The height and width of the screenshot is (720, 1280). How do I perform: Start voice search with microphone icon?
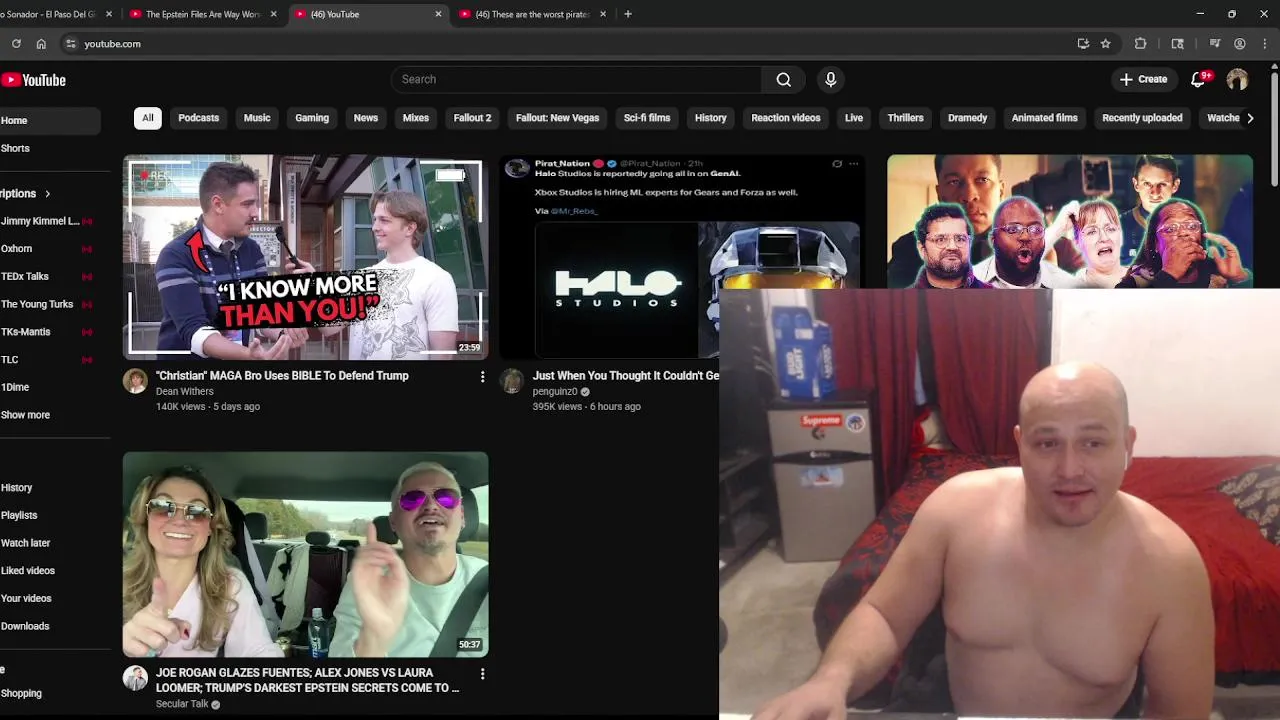point(830,80)
